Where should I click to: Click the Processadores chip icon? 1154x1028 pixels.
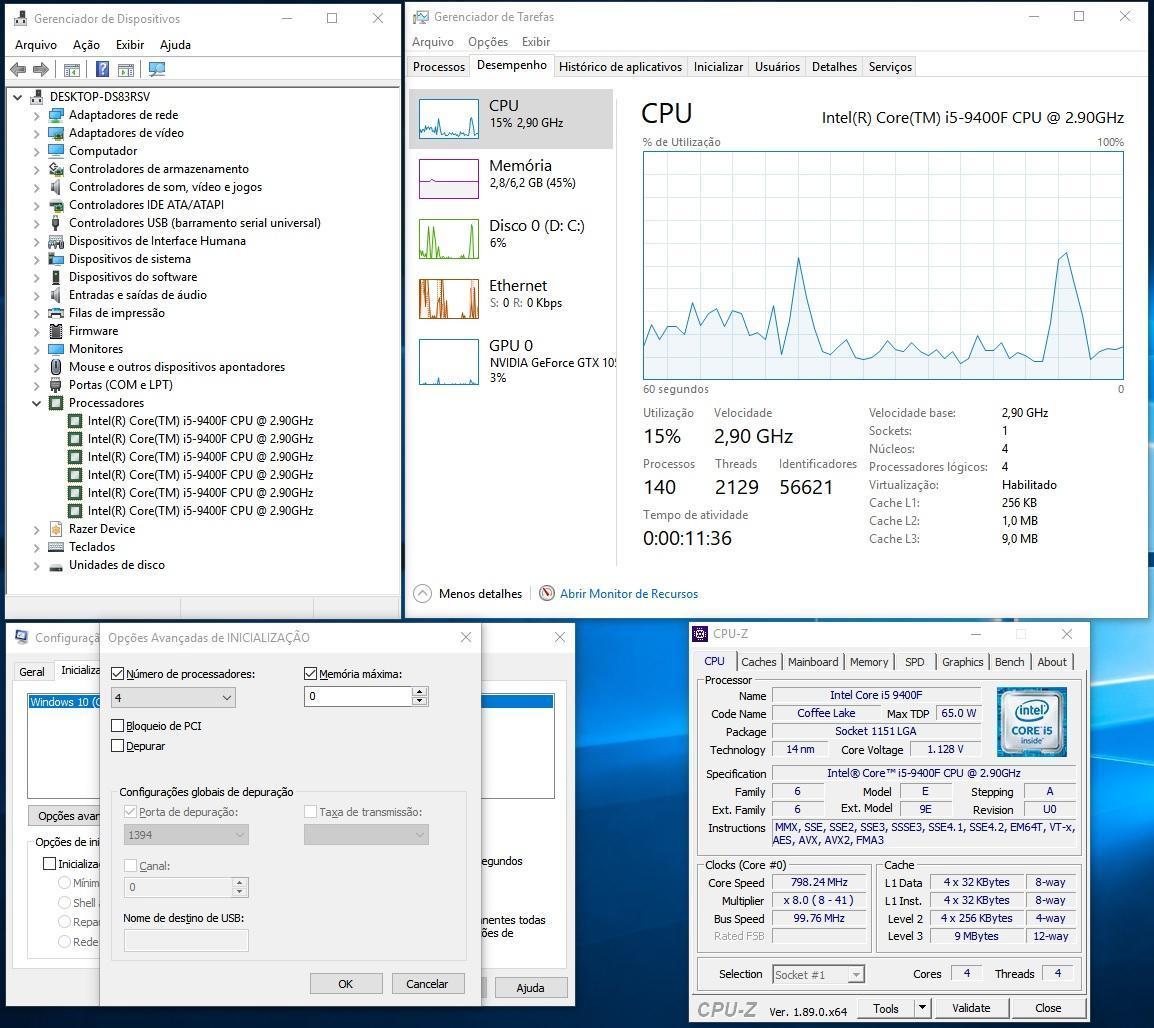point(56,403)
